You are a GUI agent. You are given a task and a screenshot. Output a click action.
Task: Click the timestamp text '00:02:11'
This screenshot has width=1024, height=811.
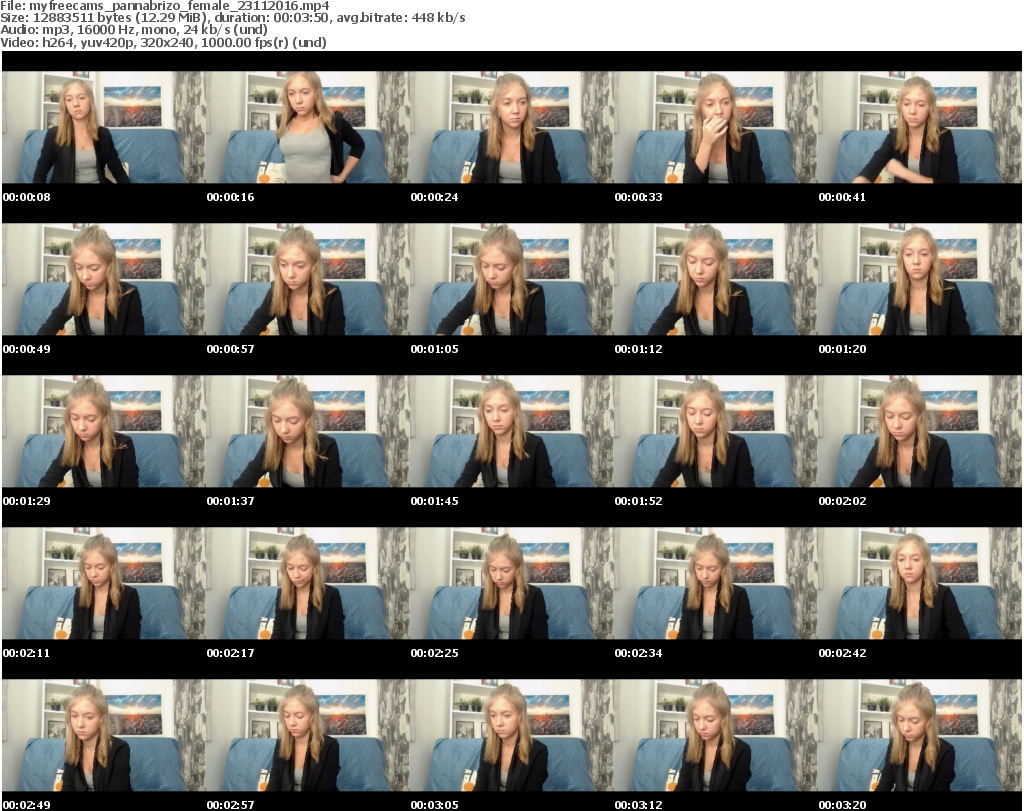click(27, 653)
